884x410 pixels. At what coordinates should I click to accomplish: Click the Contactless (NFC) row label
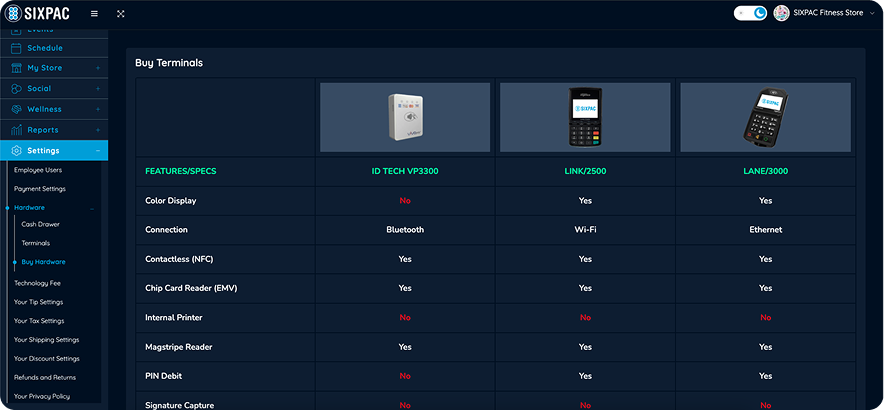pyautogui.click(x=179, y=259)
